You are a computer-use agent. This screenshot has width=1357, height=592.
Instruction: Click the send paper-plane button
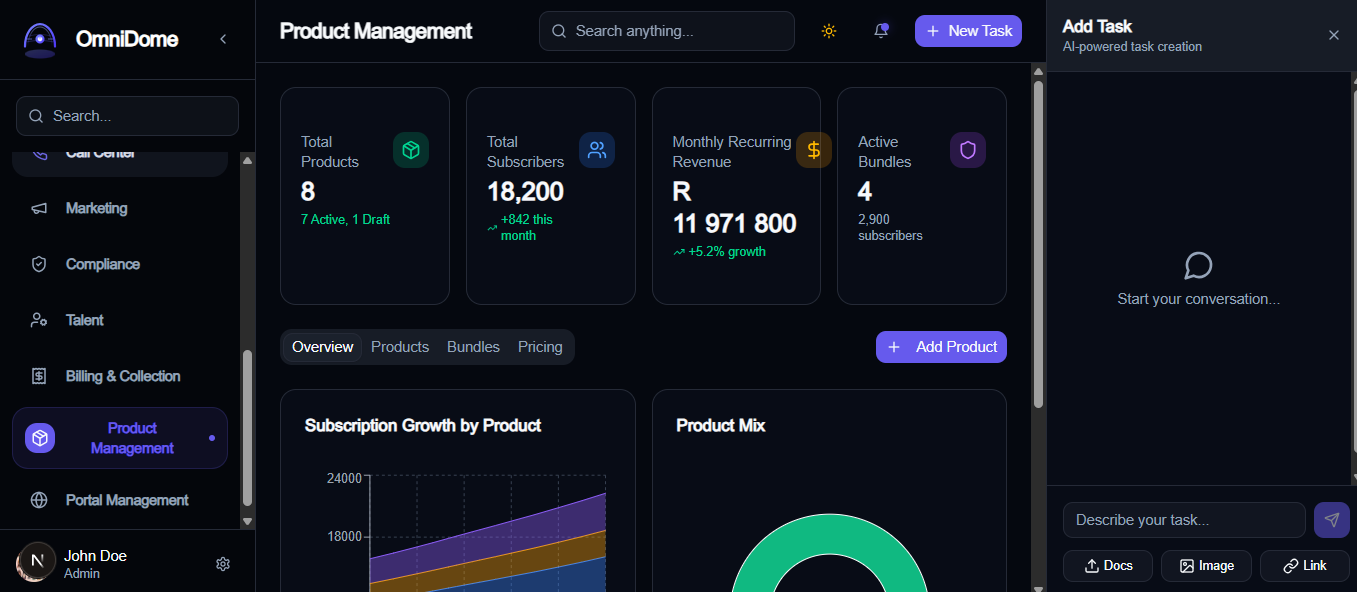click(x=1331, y=520)
